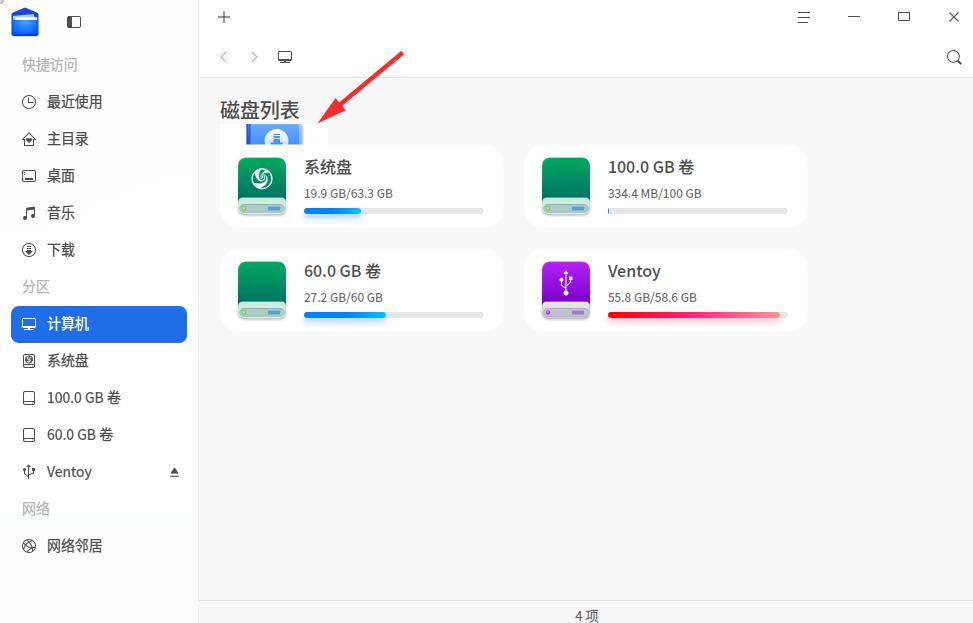Click the drive icon beside 60.0 GB 卷 sidebar
The width and height of the screenshot is (973, 623).
[29, 435]
